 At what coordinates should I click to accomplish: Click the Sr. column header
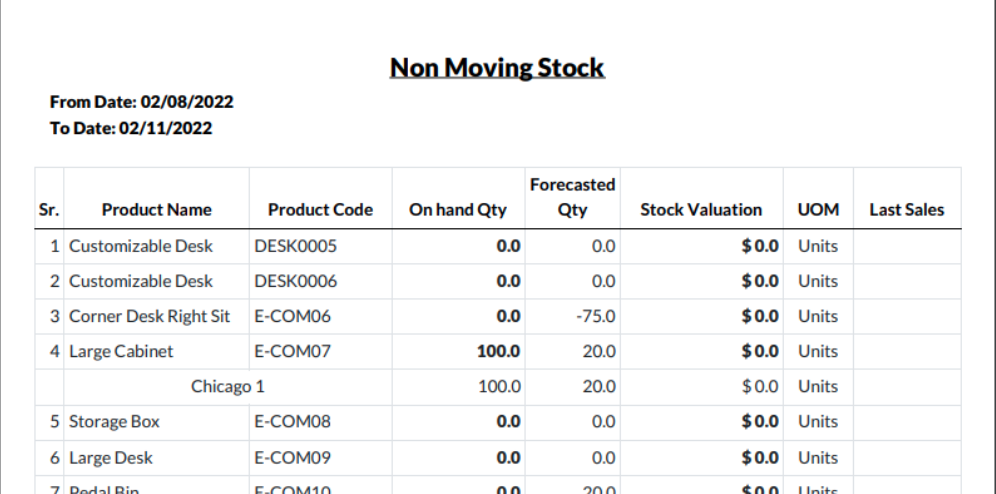50,210
